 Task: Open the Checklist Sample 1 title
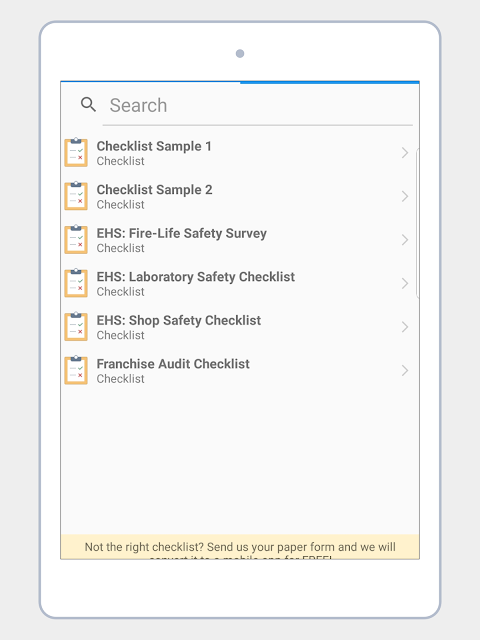pos(154,146)
